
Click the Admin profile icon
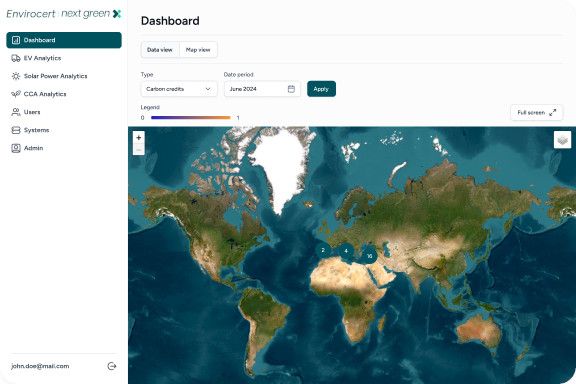tap(16, 148)
